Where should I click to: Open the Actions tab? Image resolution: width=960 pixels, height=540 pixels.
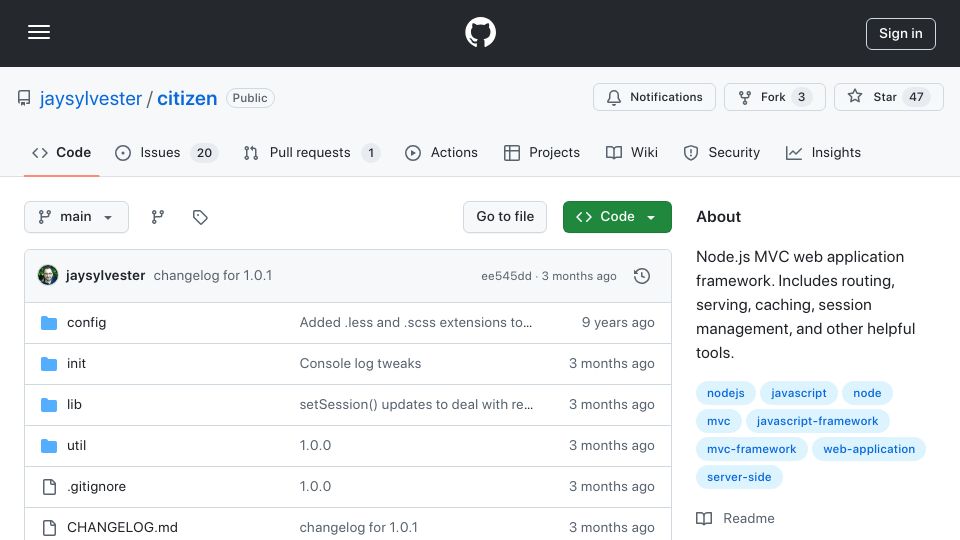pyautogui.click(x=441, y=152)
